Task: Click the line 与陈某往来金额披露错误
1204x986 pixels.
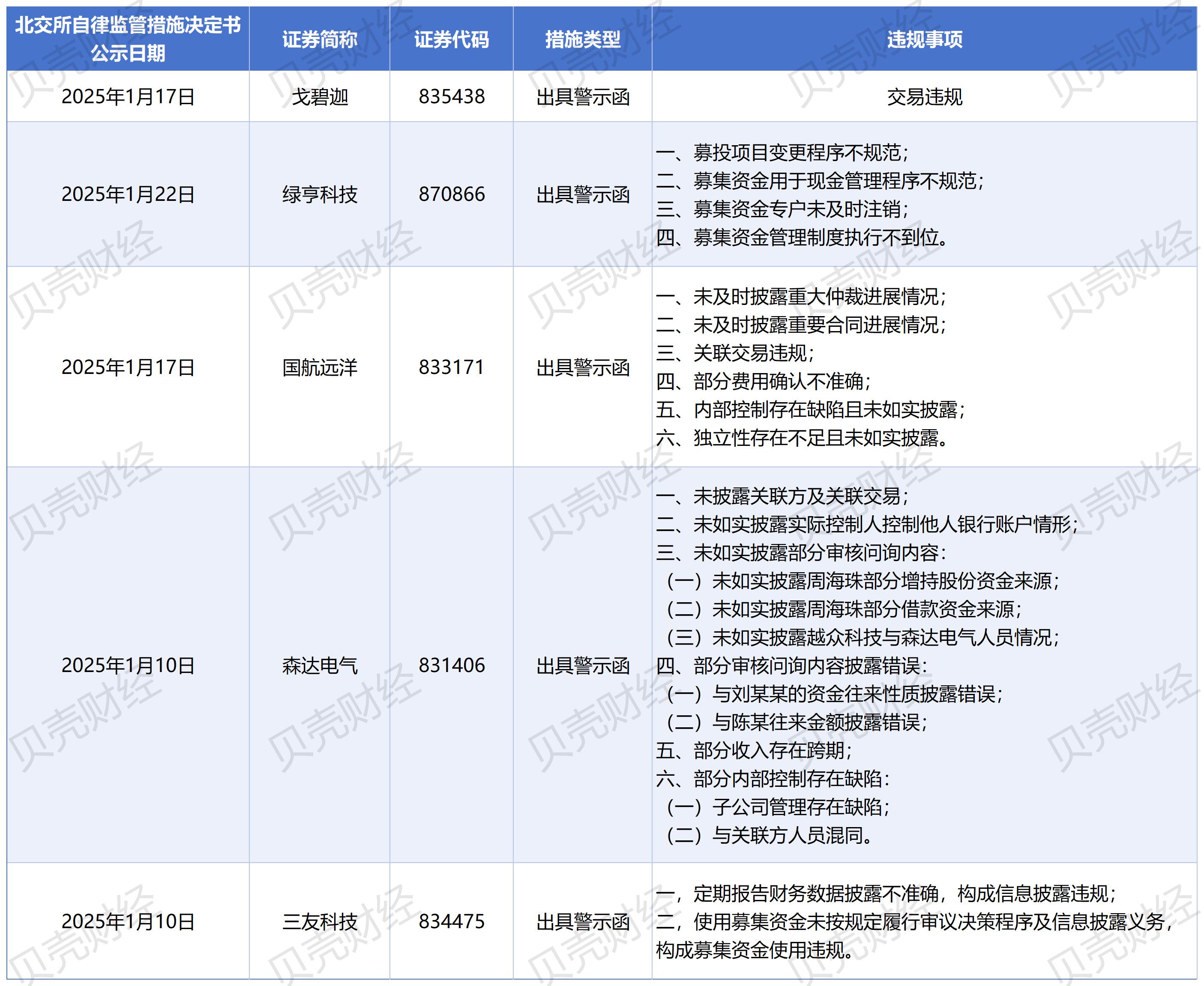Action: point(797,722)
